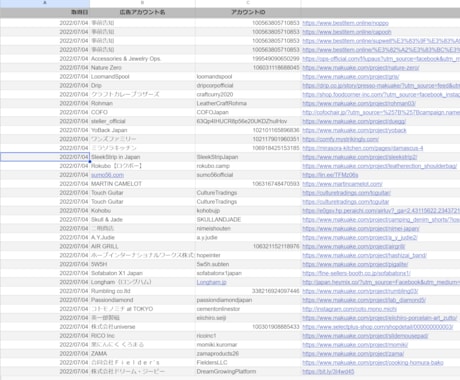Select the RICO Inc cell

(x=142, y=336)
